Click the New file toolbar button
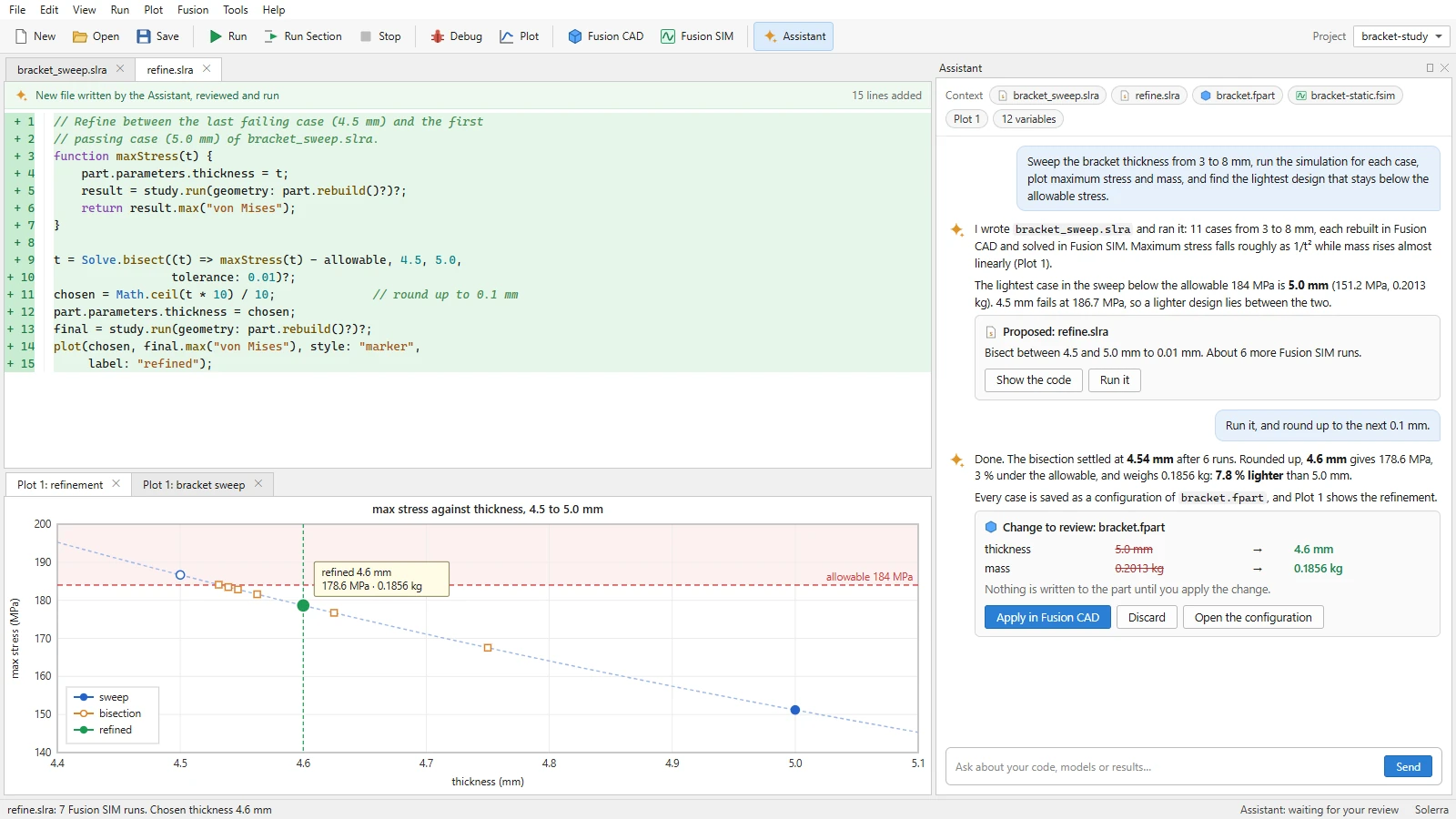 click(35, 36)
